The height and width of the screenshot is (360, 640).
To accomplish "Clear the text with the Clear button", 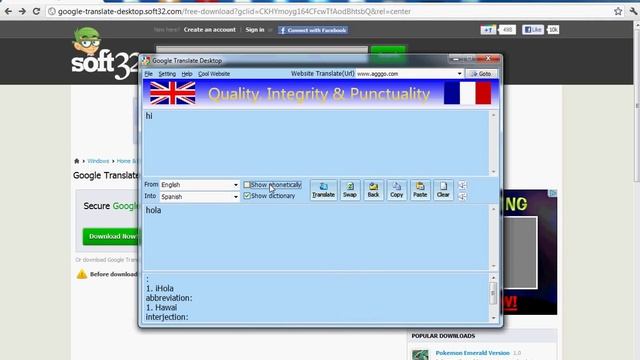I will (x=443, y=190).
